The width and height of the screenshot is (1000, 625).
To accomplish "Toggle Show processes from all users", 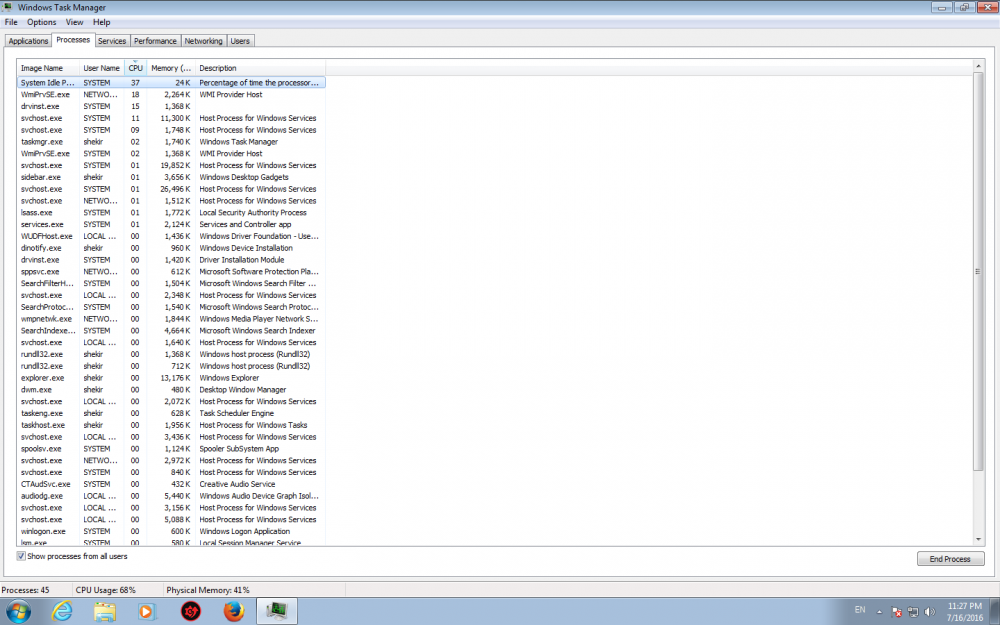I will pos(21,556).
